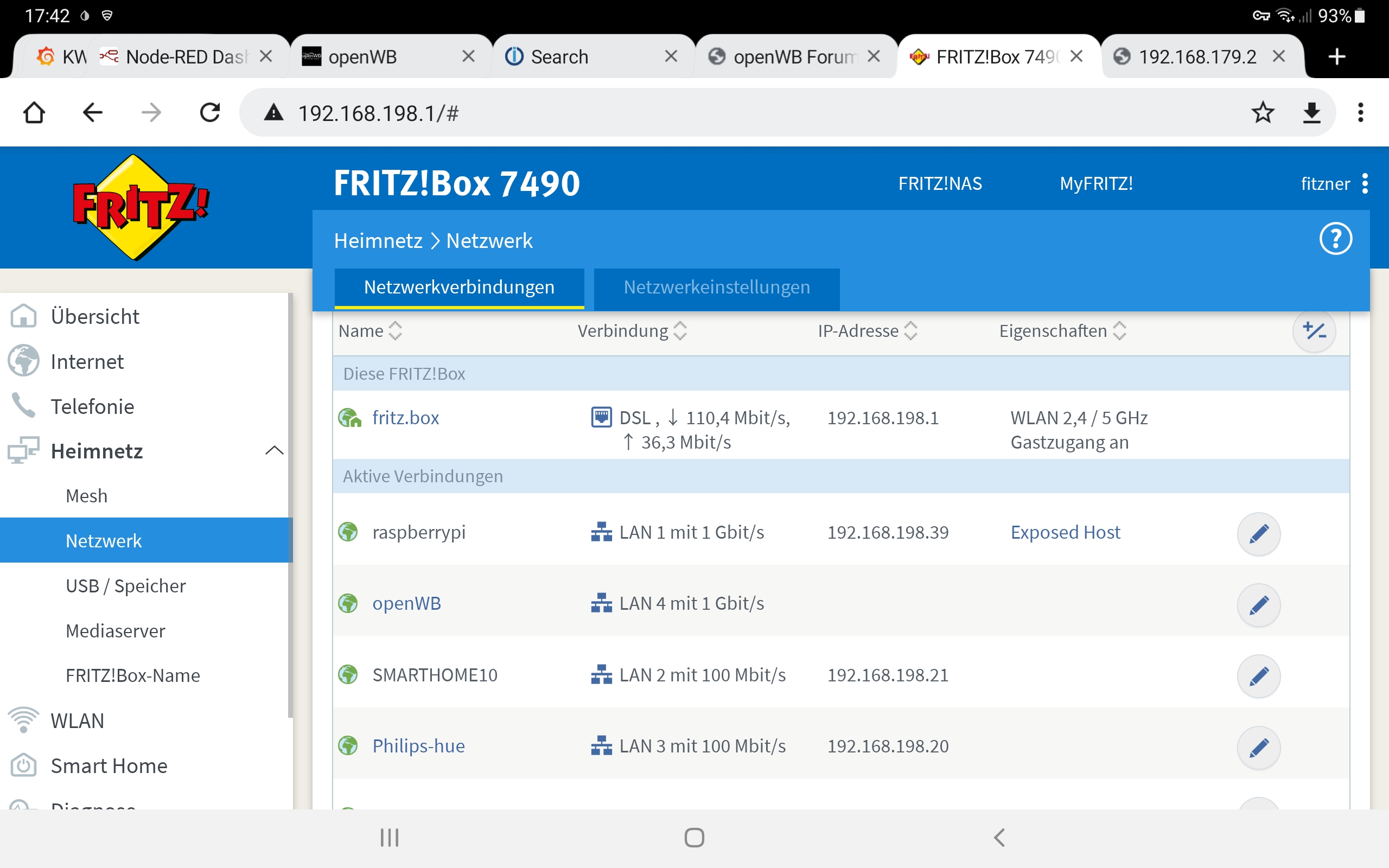Close the Node-RED Dashboard browser tab
The height and width of the screenshot is (868, 1389).
(x=266, y=56)
